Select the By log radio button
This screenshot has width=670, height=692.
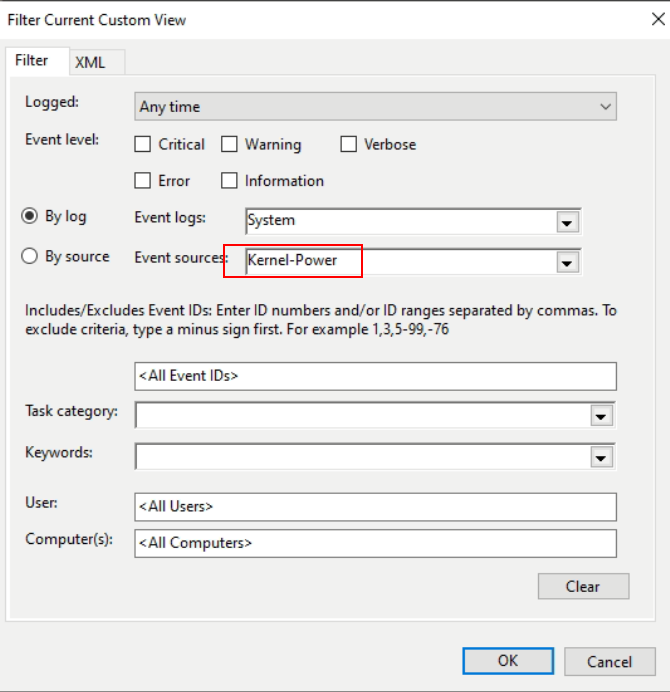(30, 216)
